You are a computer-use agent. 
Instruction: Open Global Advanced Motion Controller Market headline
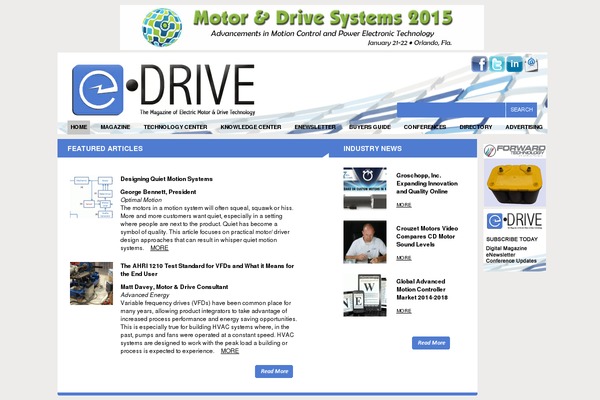422,289
